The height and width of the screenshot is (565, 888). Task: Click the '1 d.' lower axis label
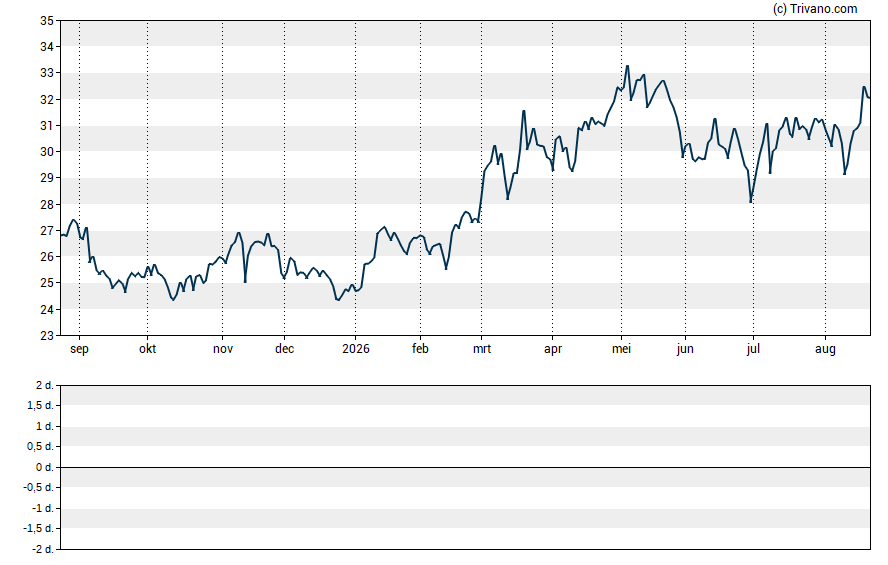[x=45, y=426]
